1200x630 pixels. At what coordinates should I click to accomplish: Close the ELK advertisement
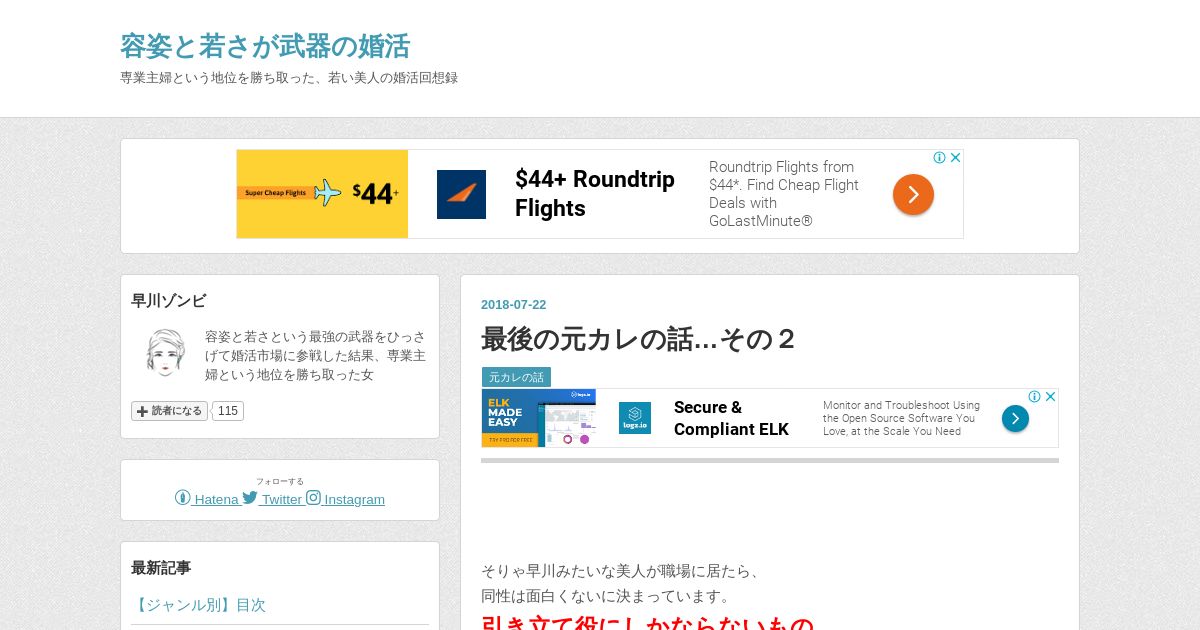(1050, 397)
